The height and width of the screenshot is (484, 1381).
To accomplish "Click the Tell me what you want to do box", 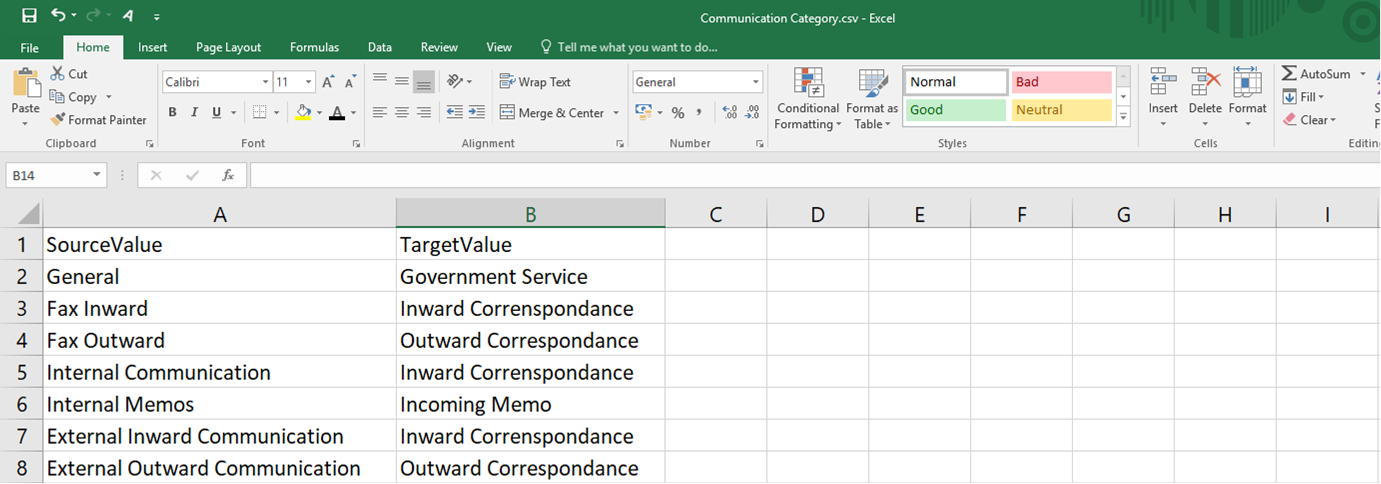I will pos(628,47).
